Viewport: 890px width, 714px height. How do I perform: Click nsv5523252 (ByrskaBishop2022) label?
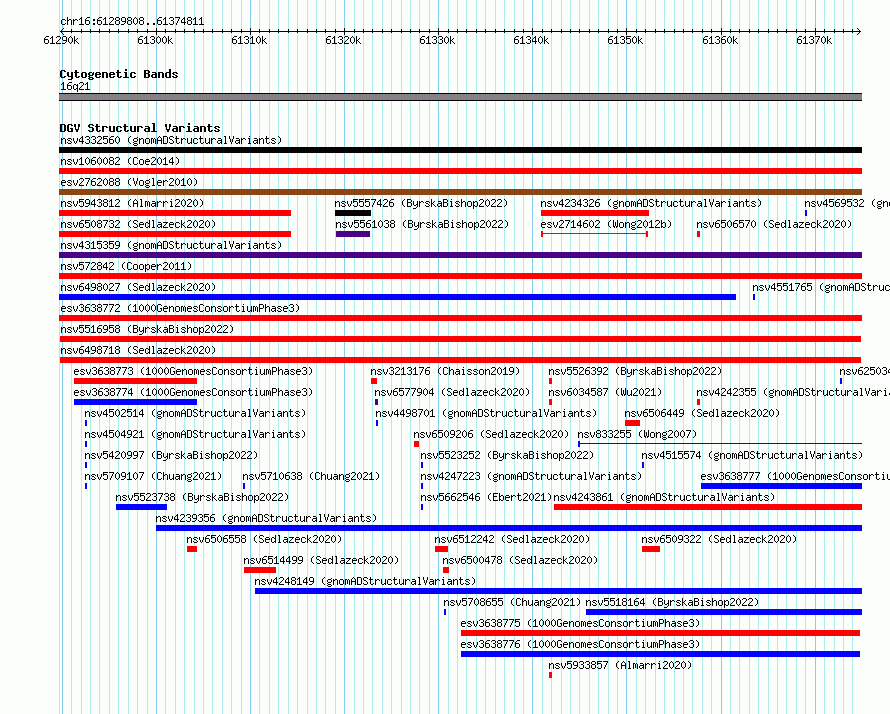(x=507, y=455)
